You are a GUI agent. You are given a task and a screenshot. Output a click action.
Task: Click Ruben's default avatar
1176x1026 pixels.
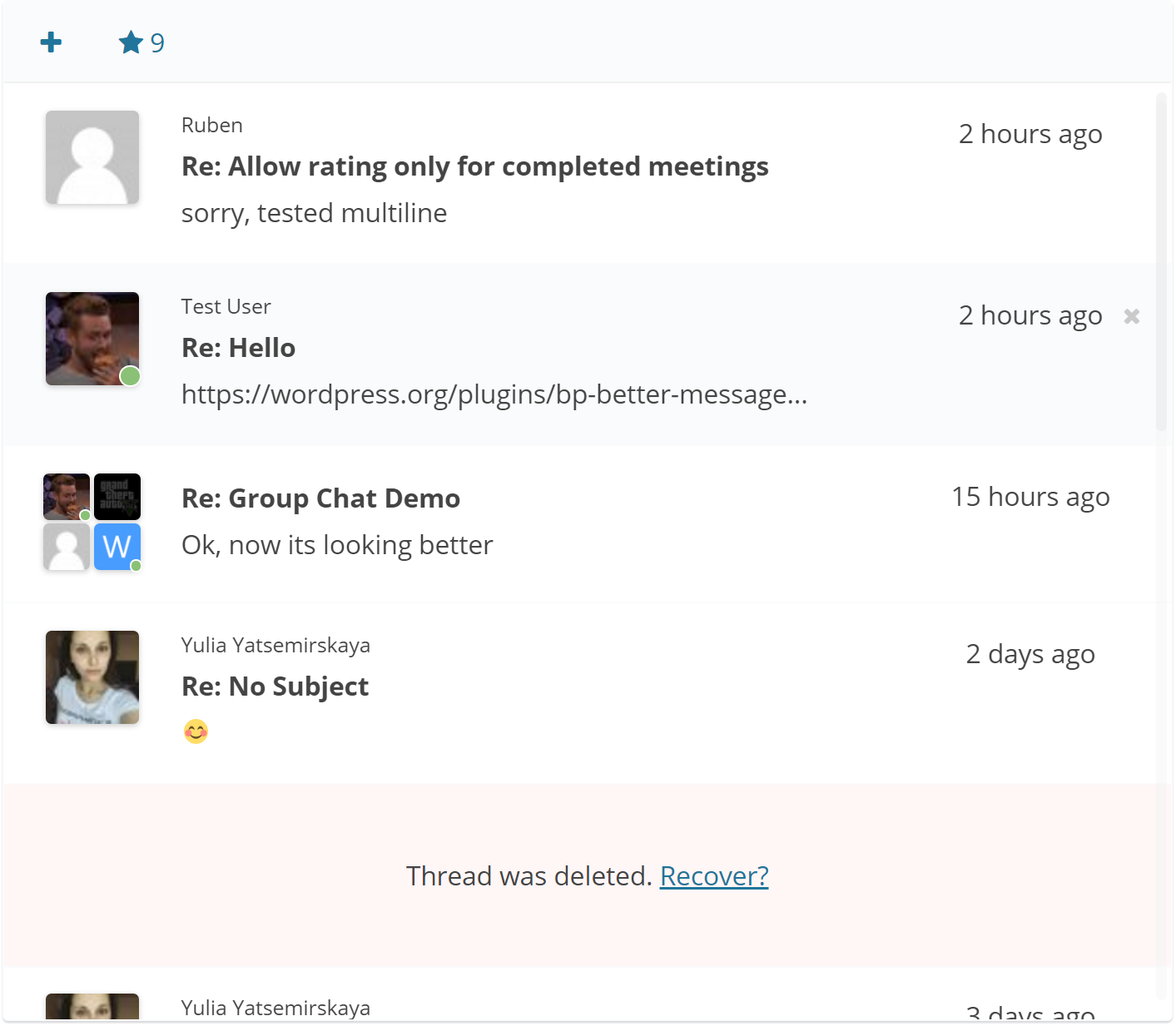coord(92,157)
